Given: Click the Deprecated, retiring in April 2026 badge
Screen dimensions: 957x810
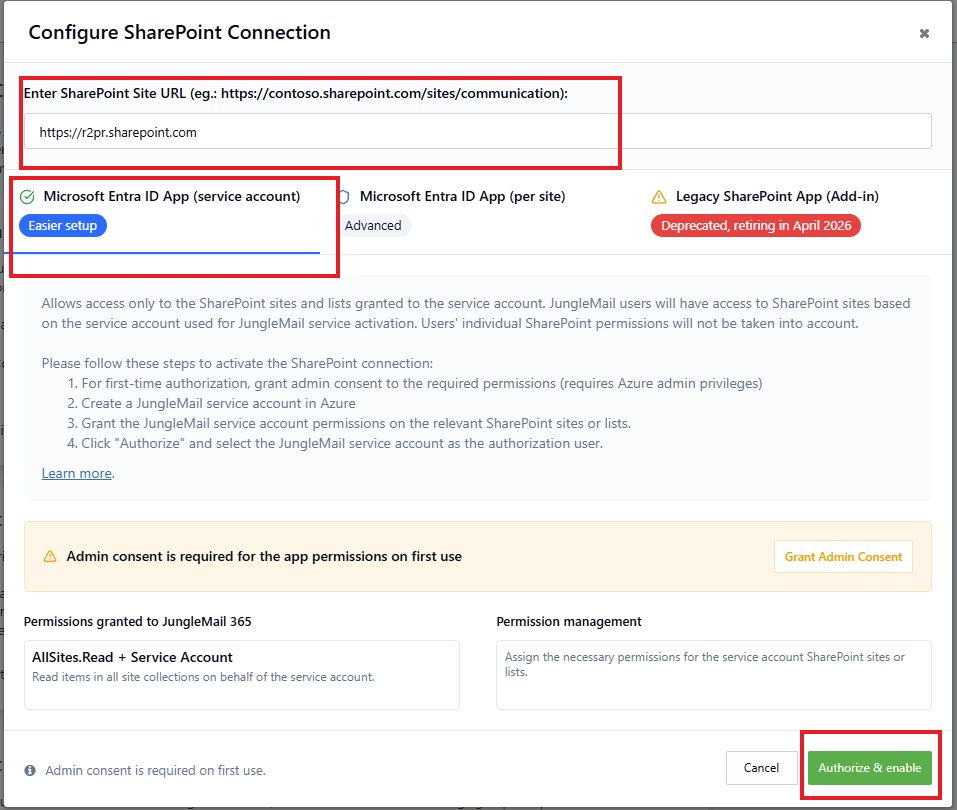Looking at the screenshot, I should 756,226.
